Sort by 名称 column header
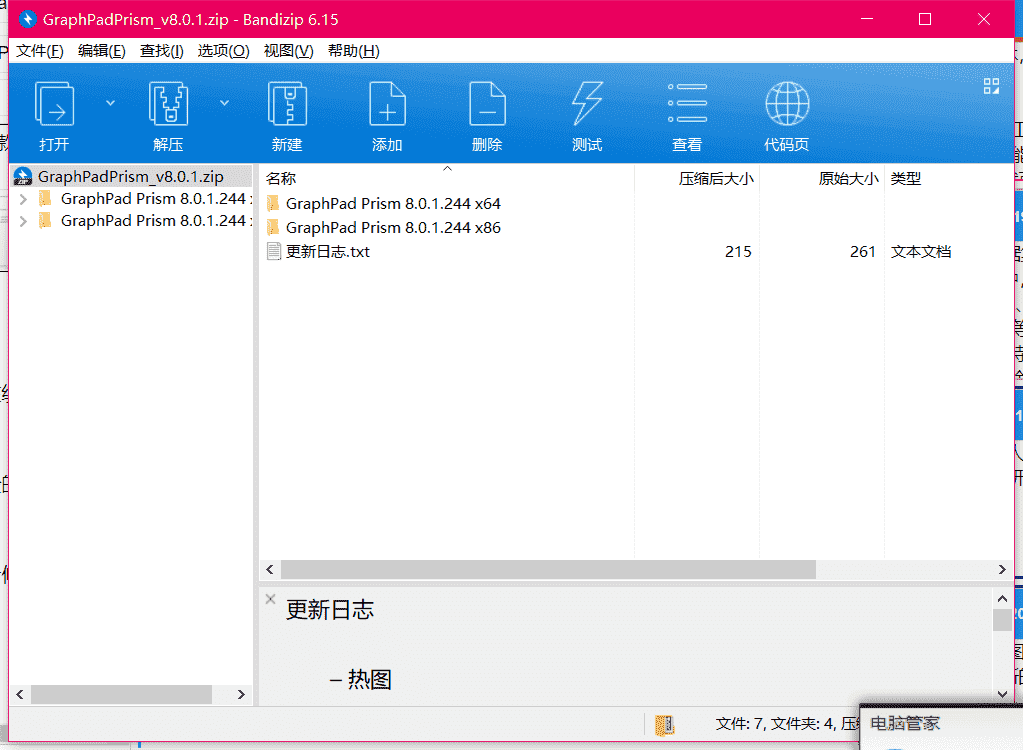This screenshot has width=1023, height=750. [281, 178]
